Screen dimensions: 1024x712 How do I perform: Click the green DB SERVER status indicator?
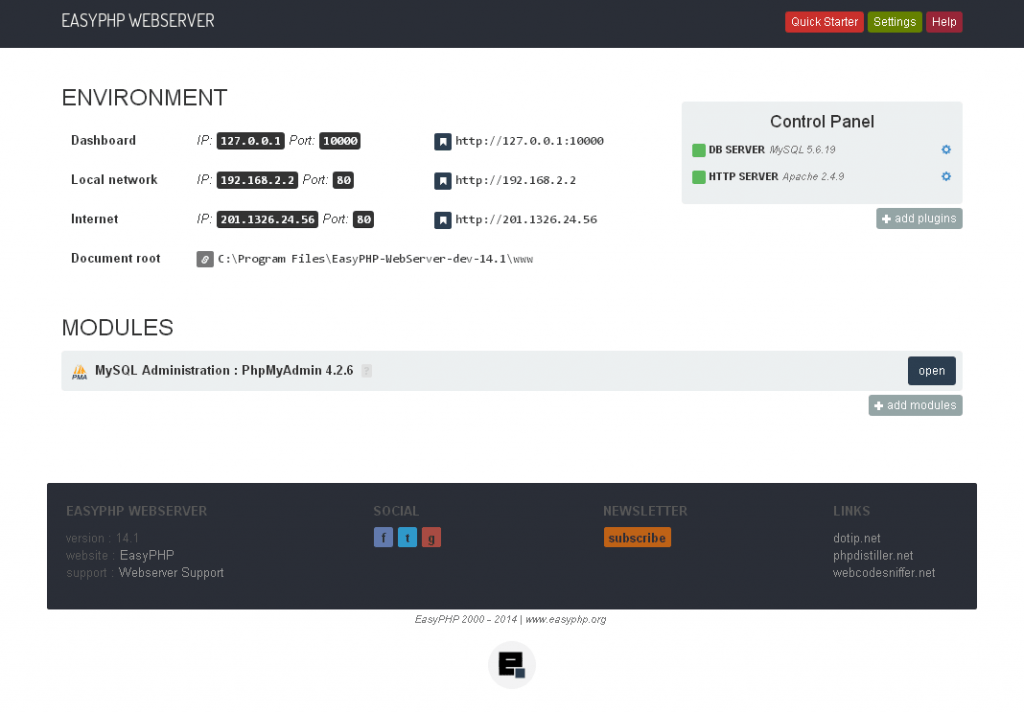(x=699, y=150)
